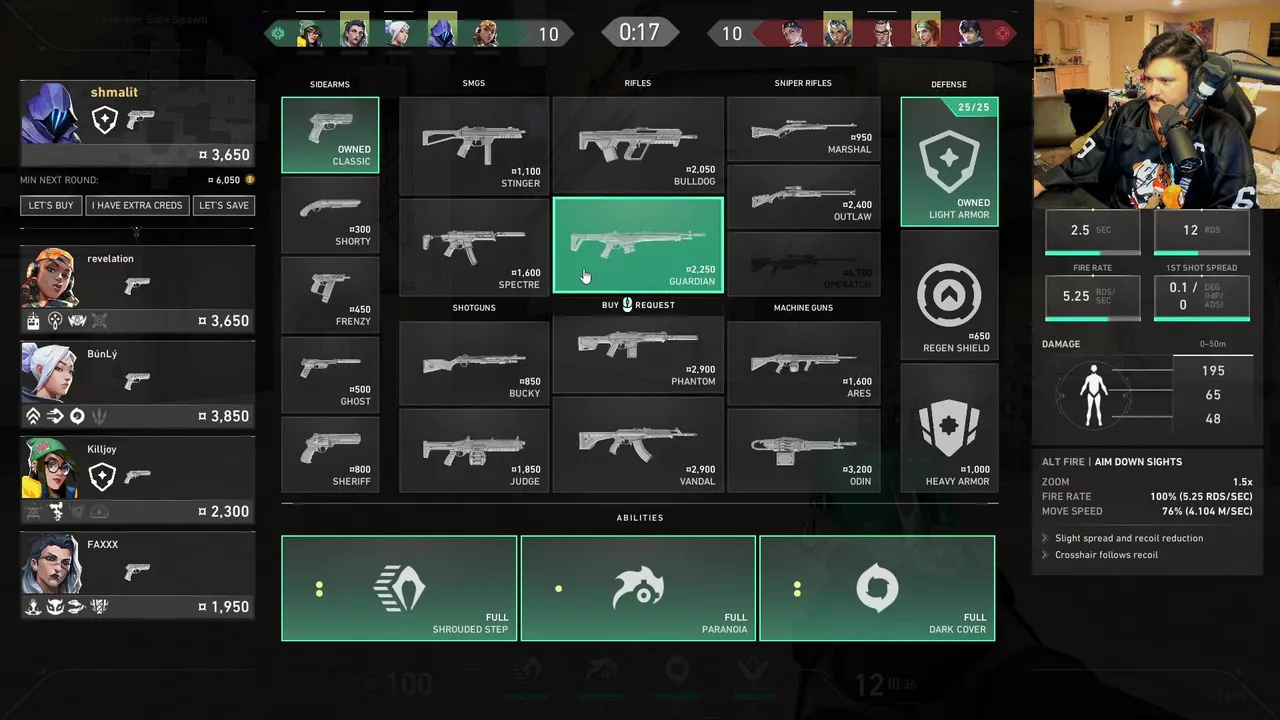Select teammate FAXXX's portrait
This screenshot has width=1280, height=720.
click(x=50, y=564)
